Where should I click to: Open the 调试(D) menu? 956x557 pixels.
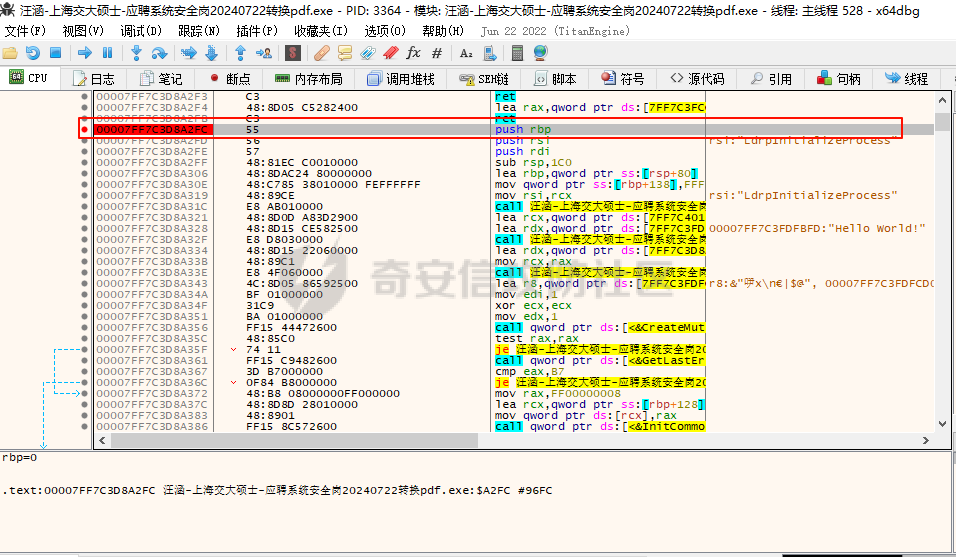(x=141, y=31)
